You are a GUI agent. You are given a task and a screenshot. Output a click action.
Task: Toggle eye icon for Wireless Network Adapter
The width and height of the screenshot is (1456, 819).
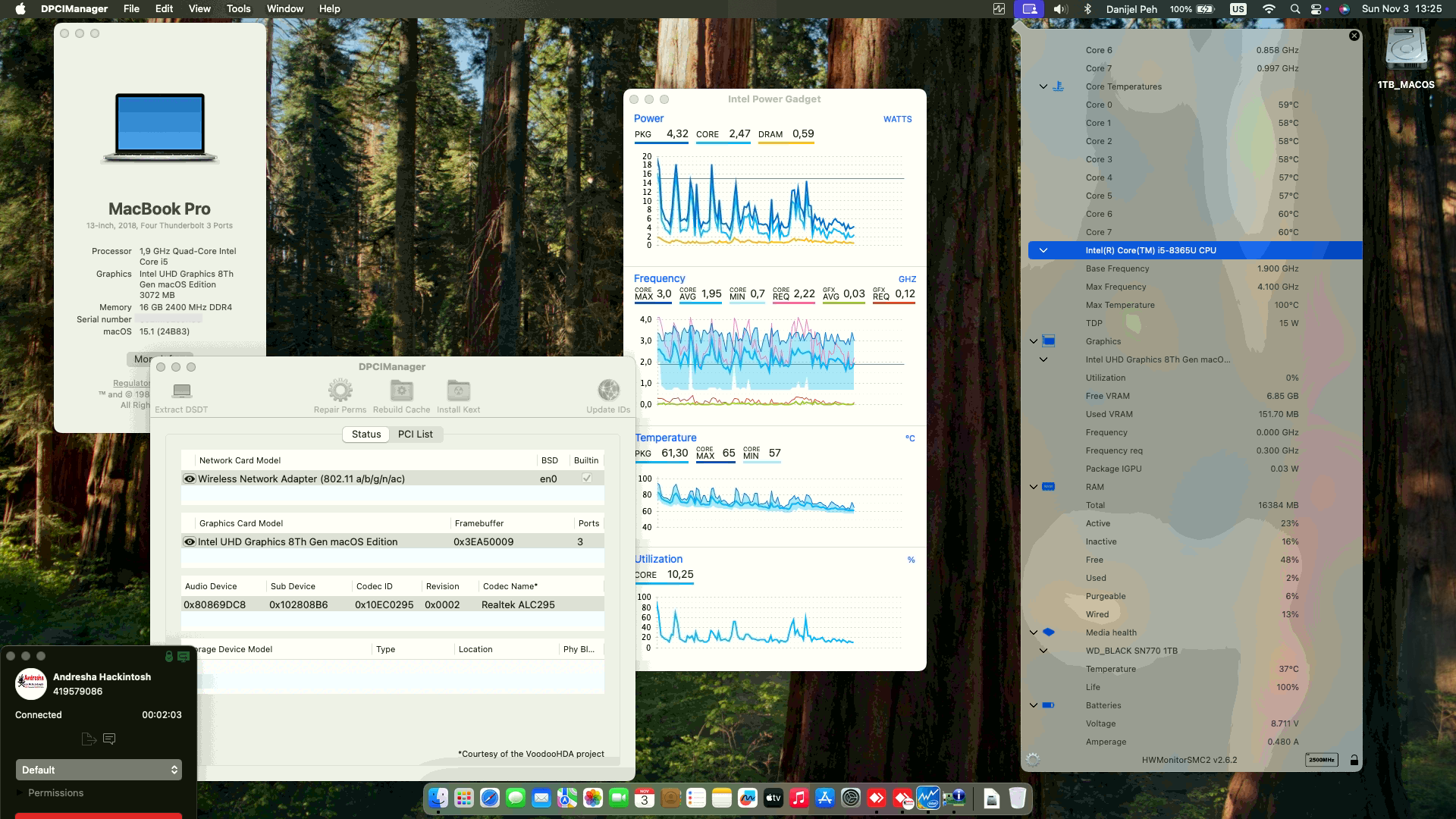[190, 479]
